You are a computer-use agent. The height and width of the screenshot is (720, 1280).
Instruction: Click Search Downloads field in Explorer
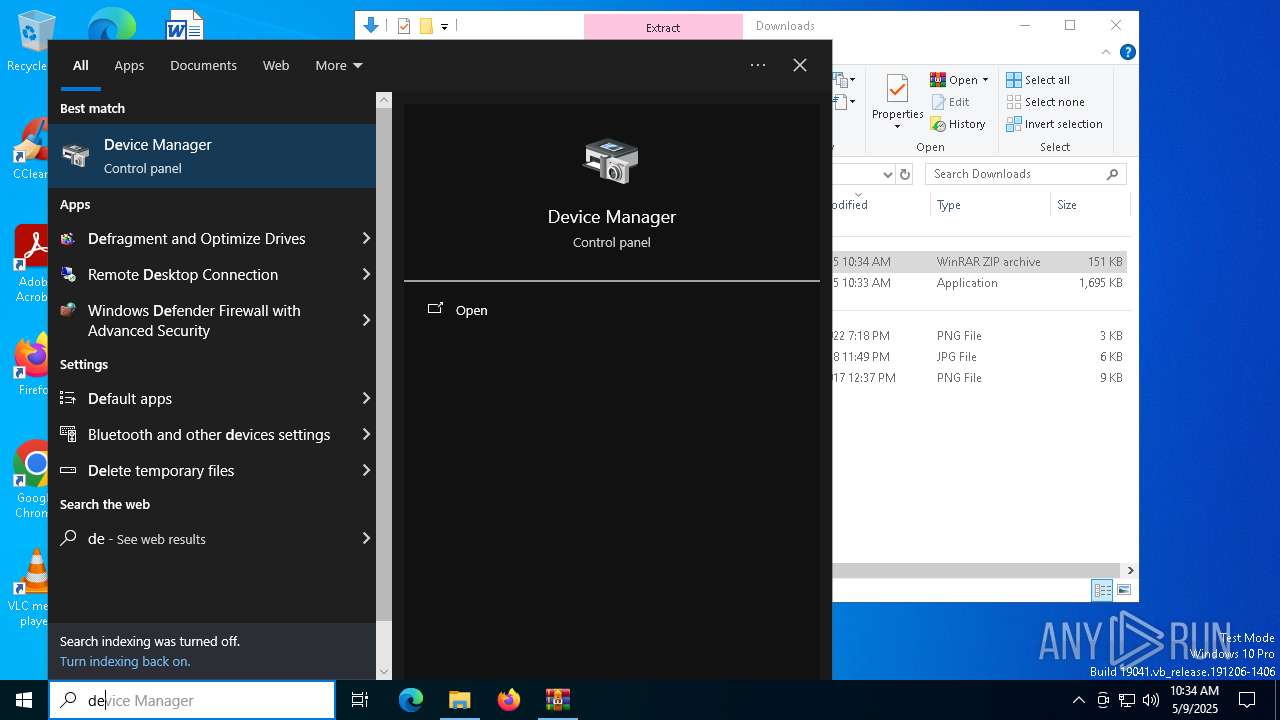pos(1026,174)
